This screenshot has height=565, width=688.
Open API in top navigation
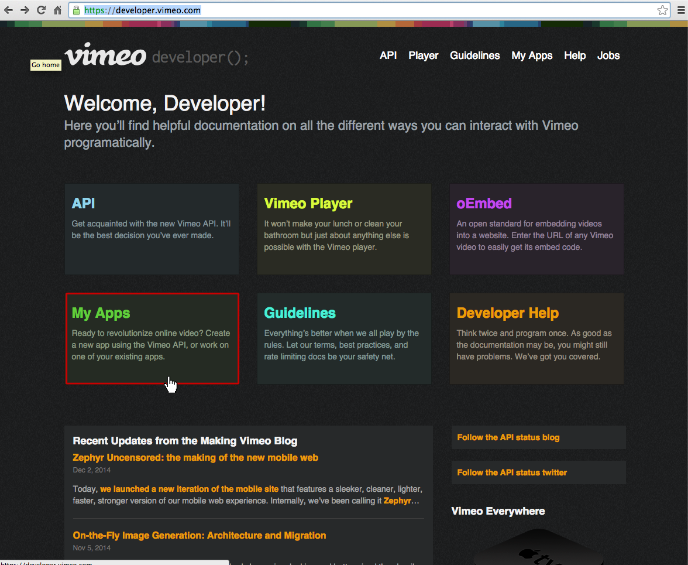(388, 56)
